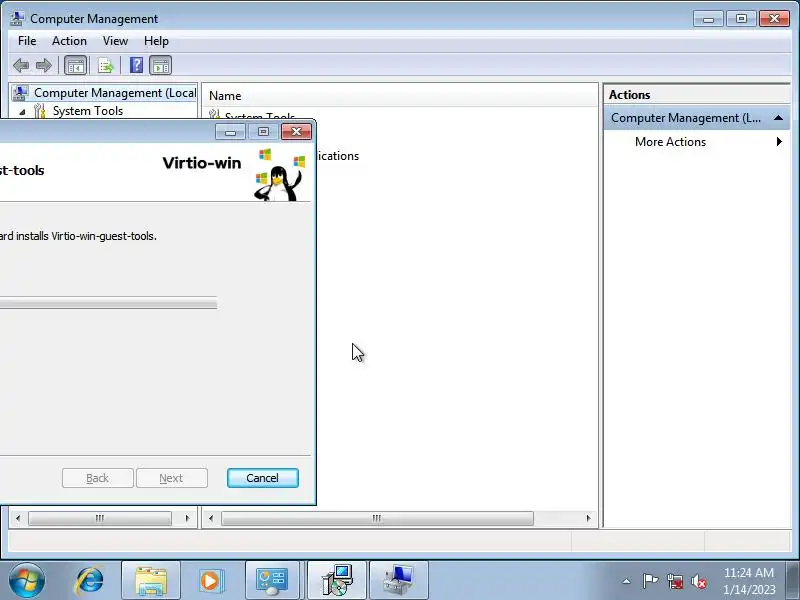Switch to Computer Management taskbar item
The width and height of the screenshot is (800, 600).
[398, 581]
